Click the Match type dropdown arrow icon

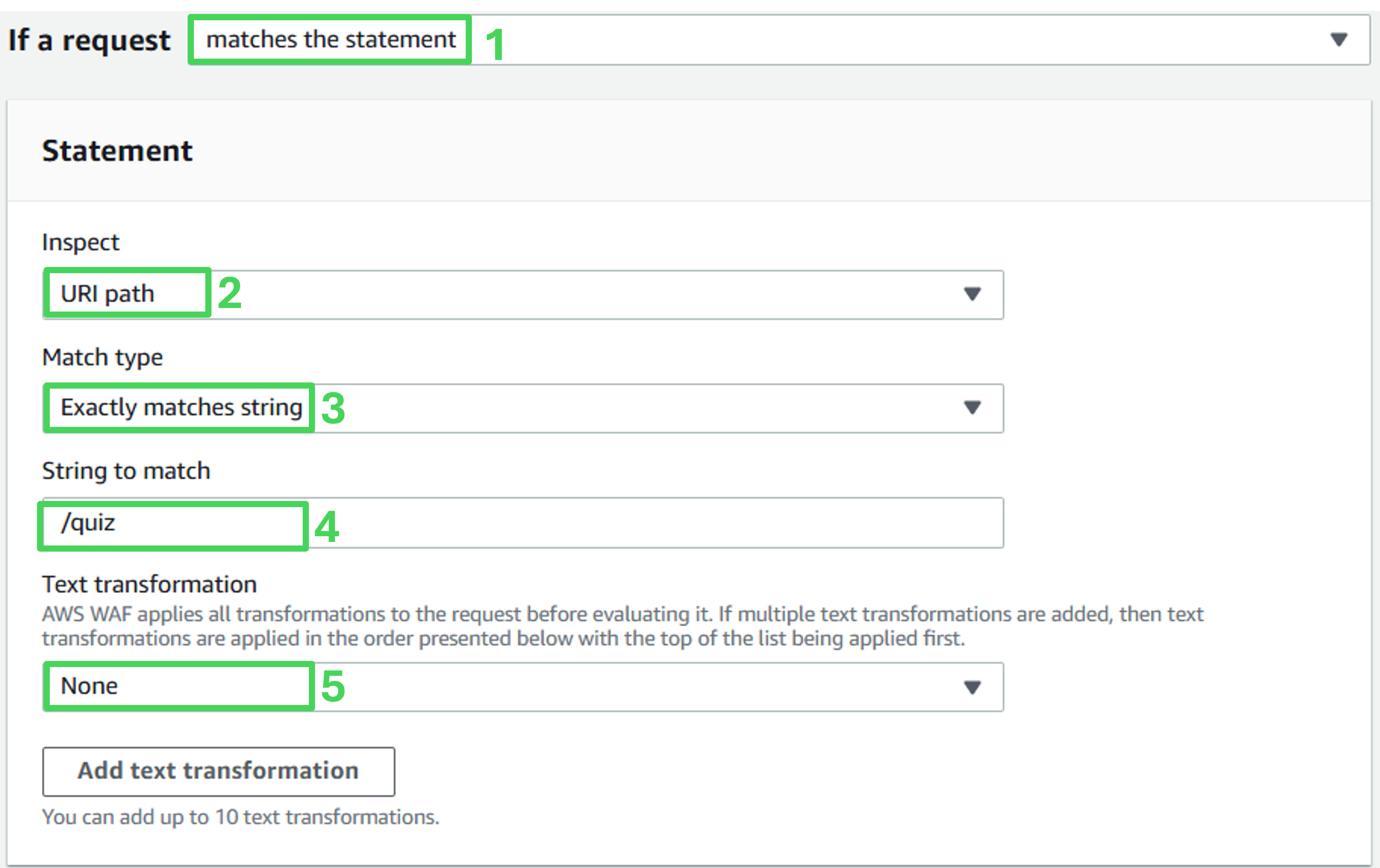pos(972,408)
